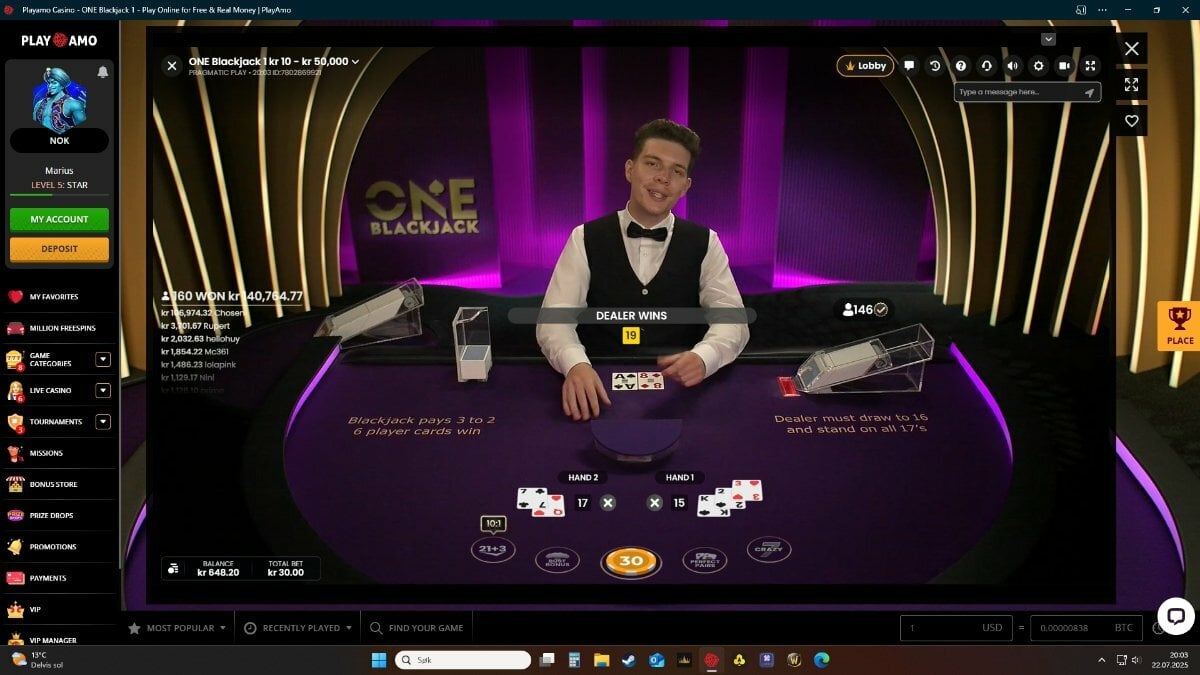
Task: Click Find Your Game search
Action: 417,628
